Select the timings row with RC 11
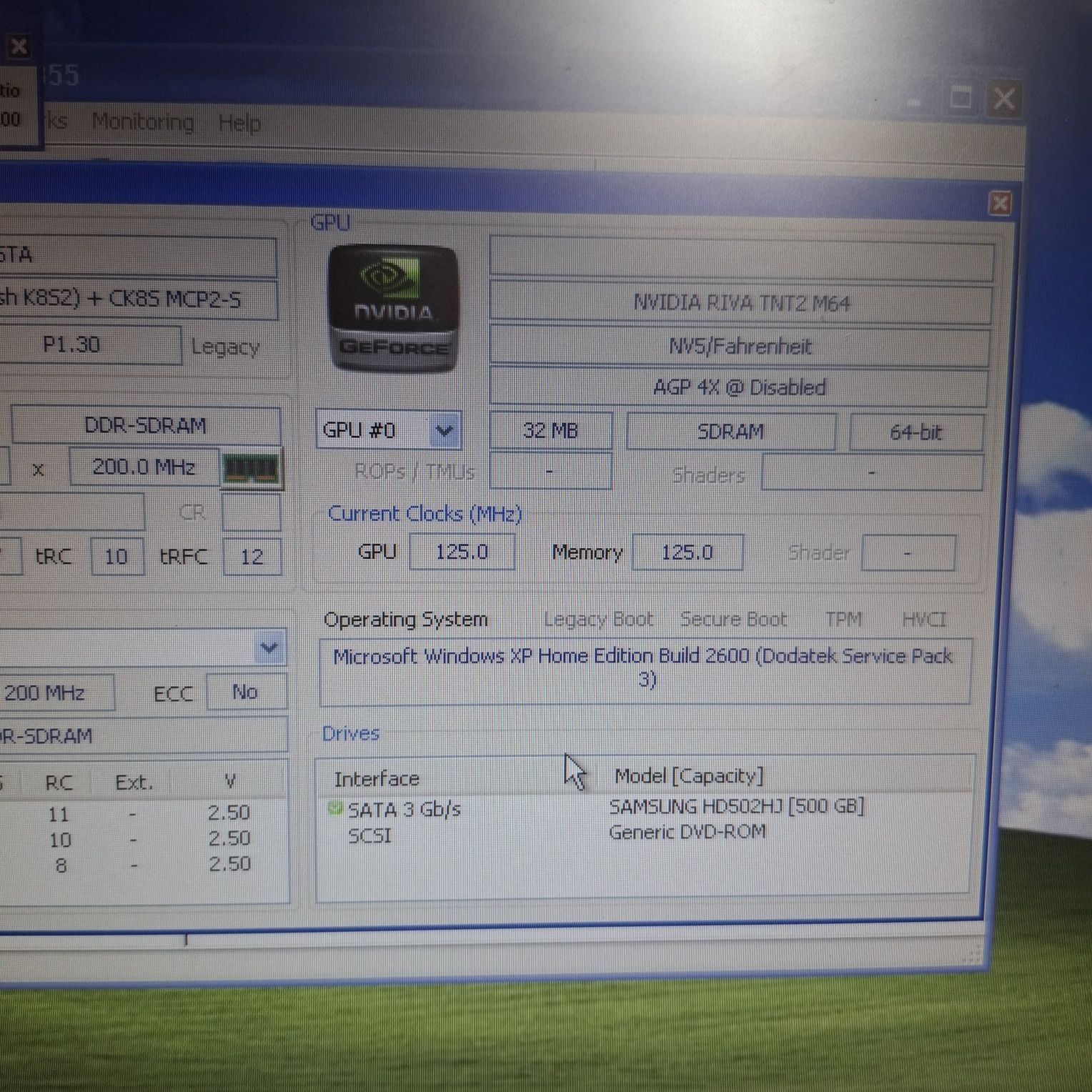Image resolution: width=1092 pixels, height=1092 pixels. (143, 813)
